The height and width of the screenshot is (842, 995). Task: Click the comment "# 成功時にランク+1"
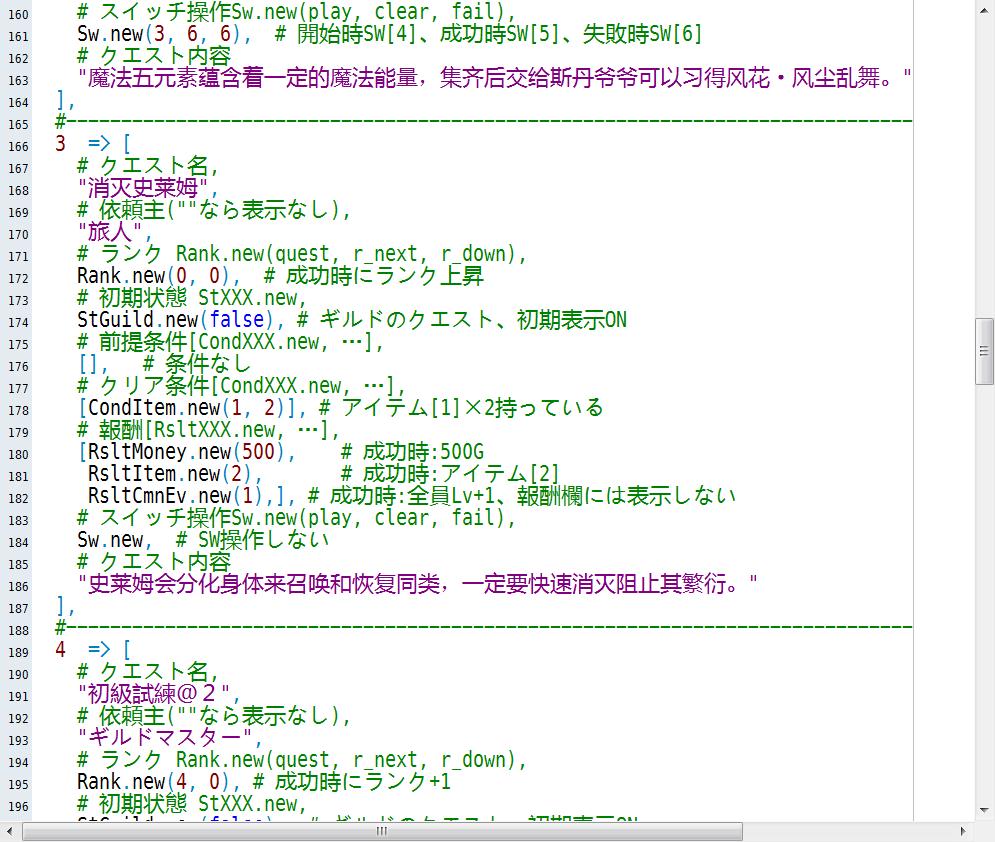352,782
